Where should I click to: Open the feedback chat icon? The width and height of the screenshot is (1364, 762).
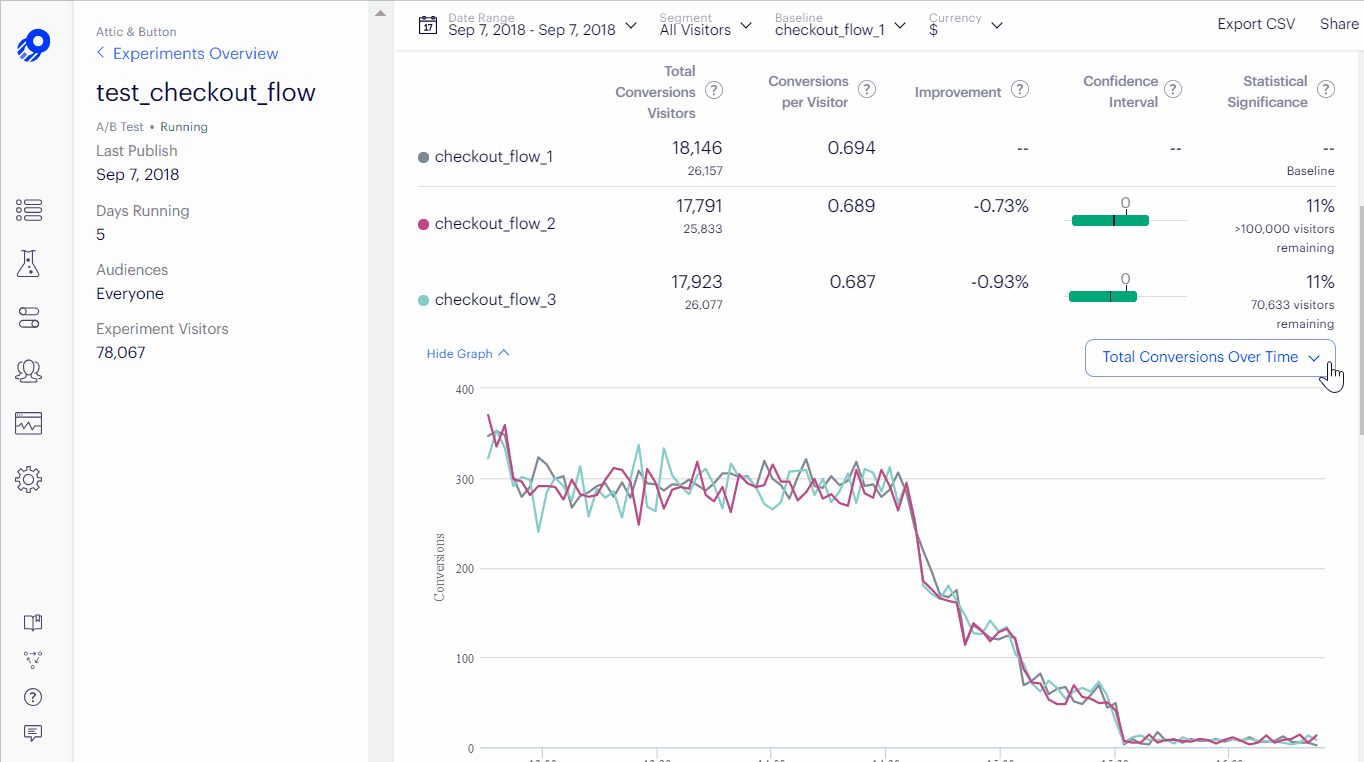(x=33, y=733)
